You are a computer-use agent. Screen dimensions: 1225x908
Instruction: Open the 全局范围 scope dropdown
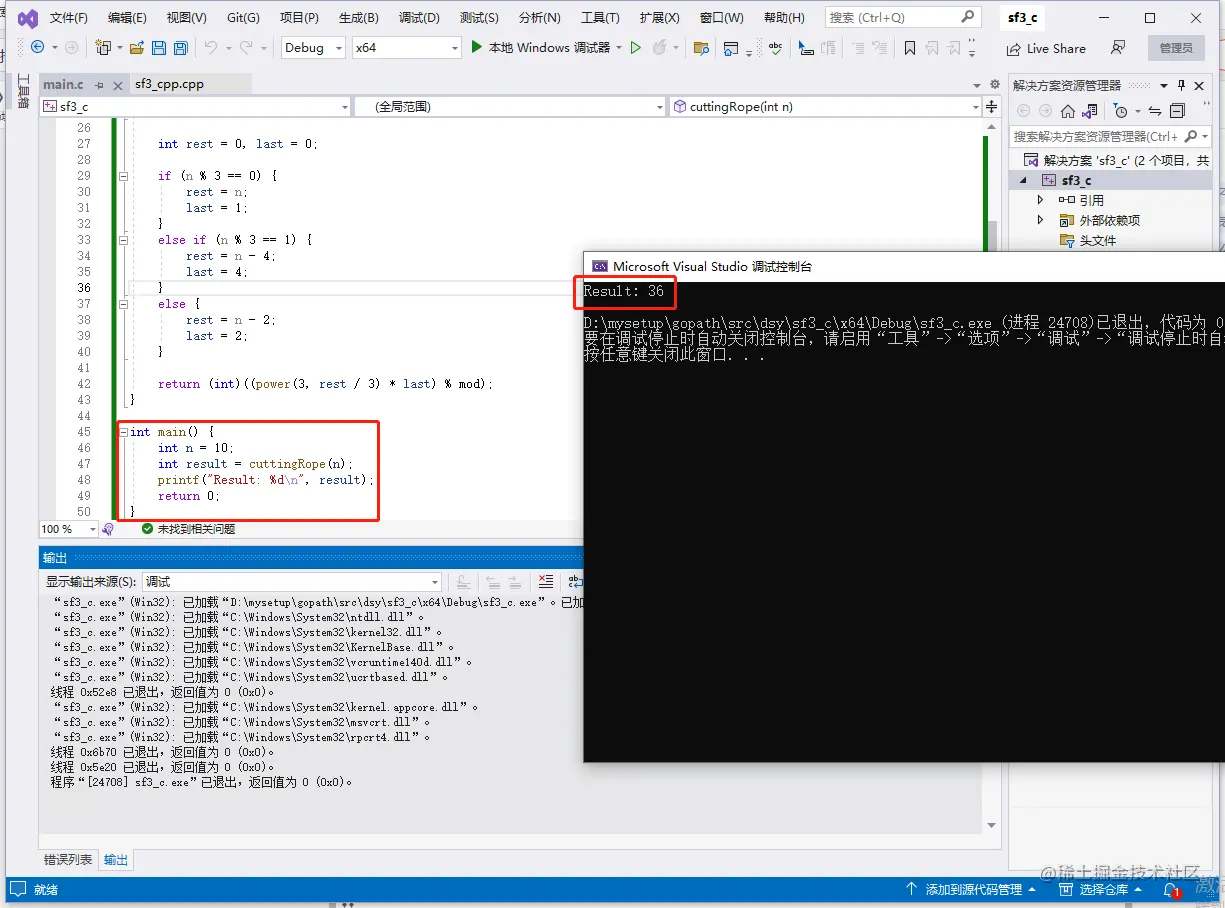click(x=509, y=106)
